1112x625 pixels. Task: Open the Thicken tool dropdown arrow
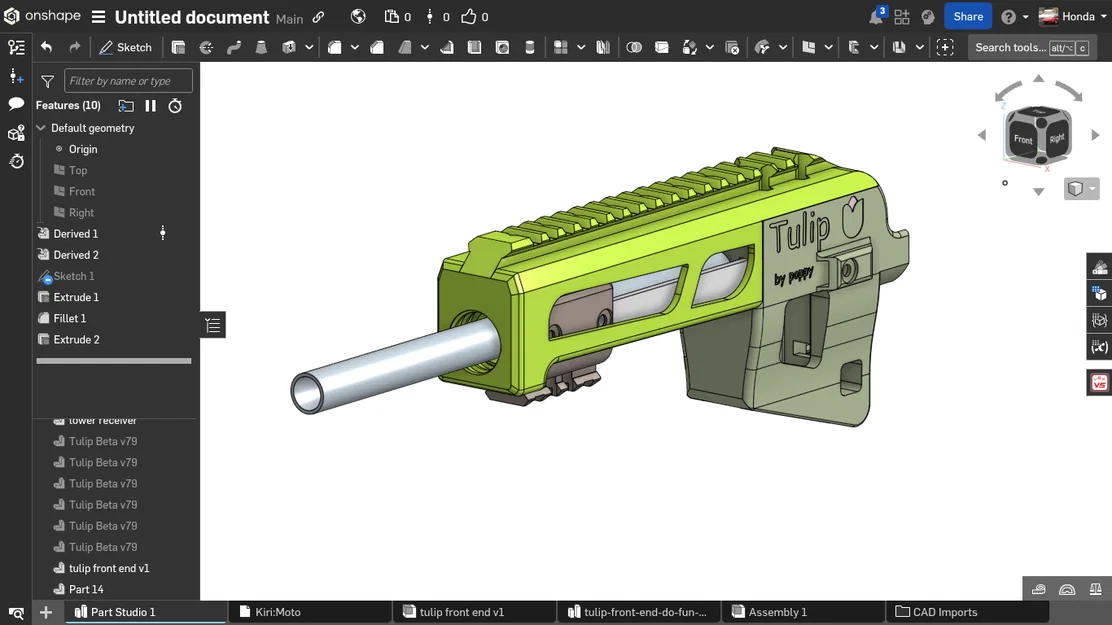pos(309,48)
